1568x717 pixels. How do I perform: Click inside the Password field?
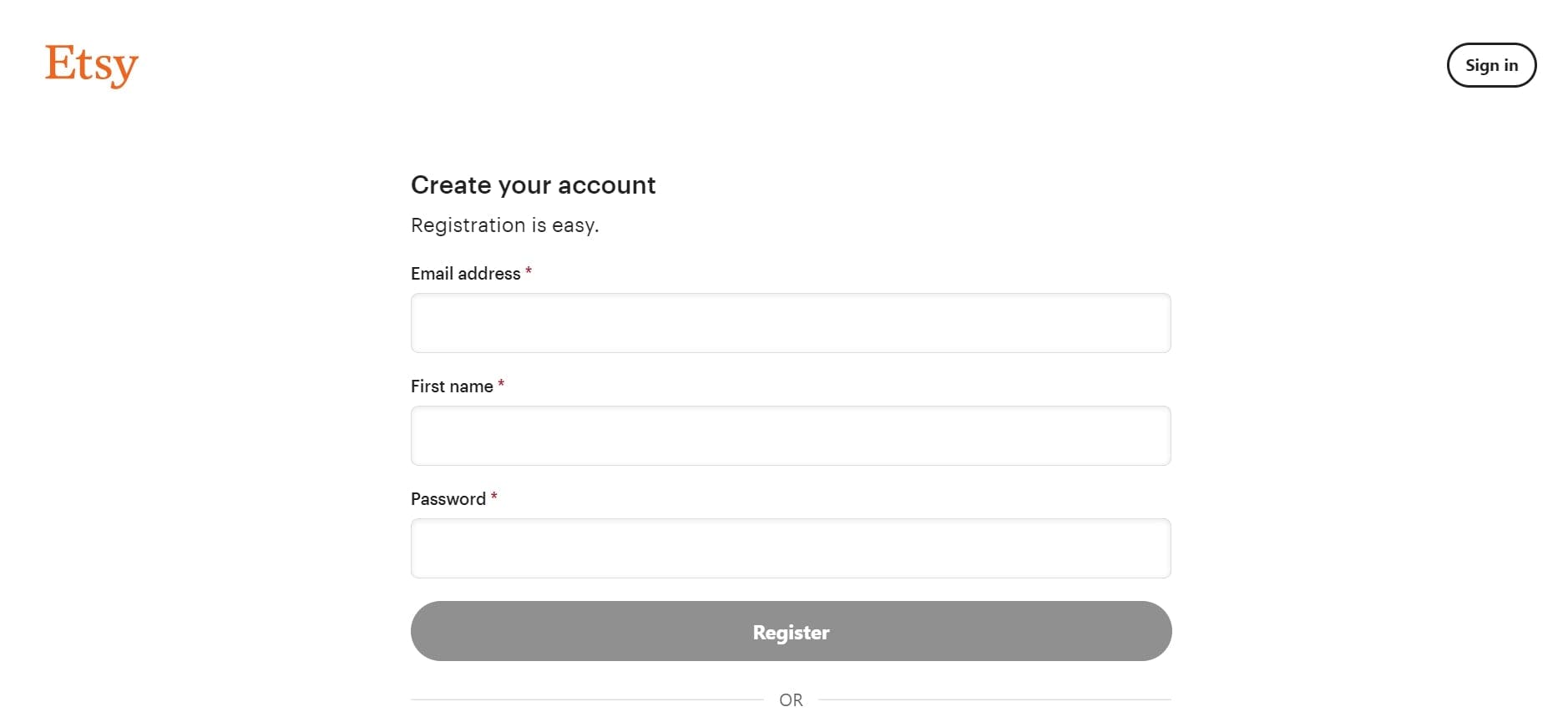[791, 548]
